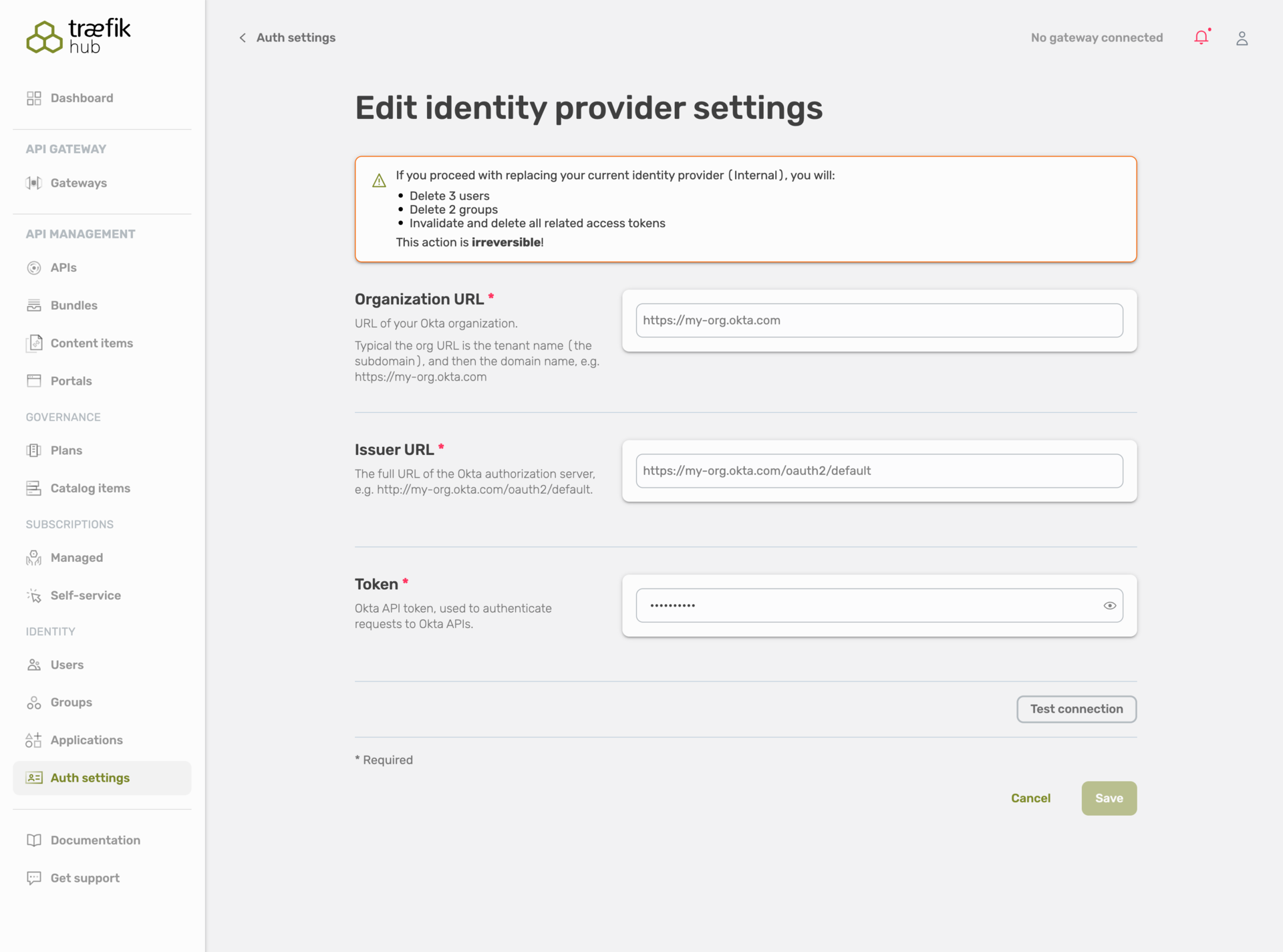The image size is (1283, 952).
Task: Click the '* Required' note
Action: (384, 760)
